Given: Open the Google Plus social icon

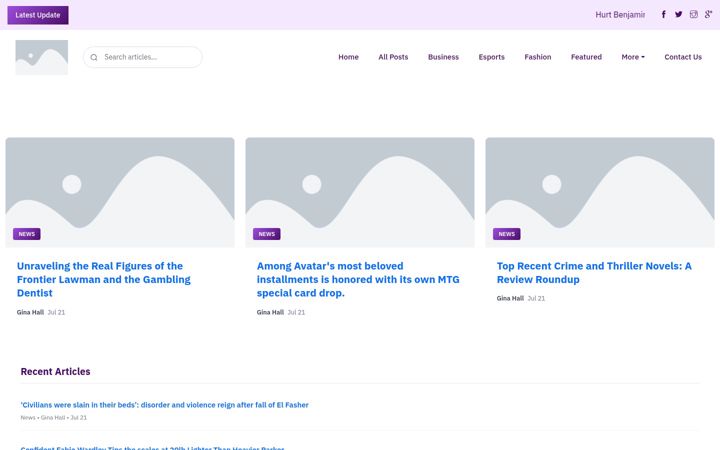Looking at the screenshot, I should [709, 15].
